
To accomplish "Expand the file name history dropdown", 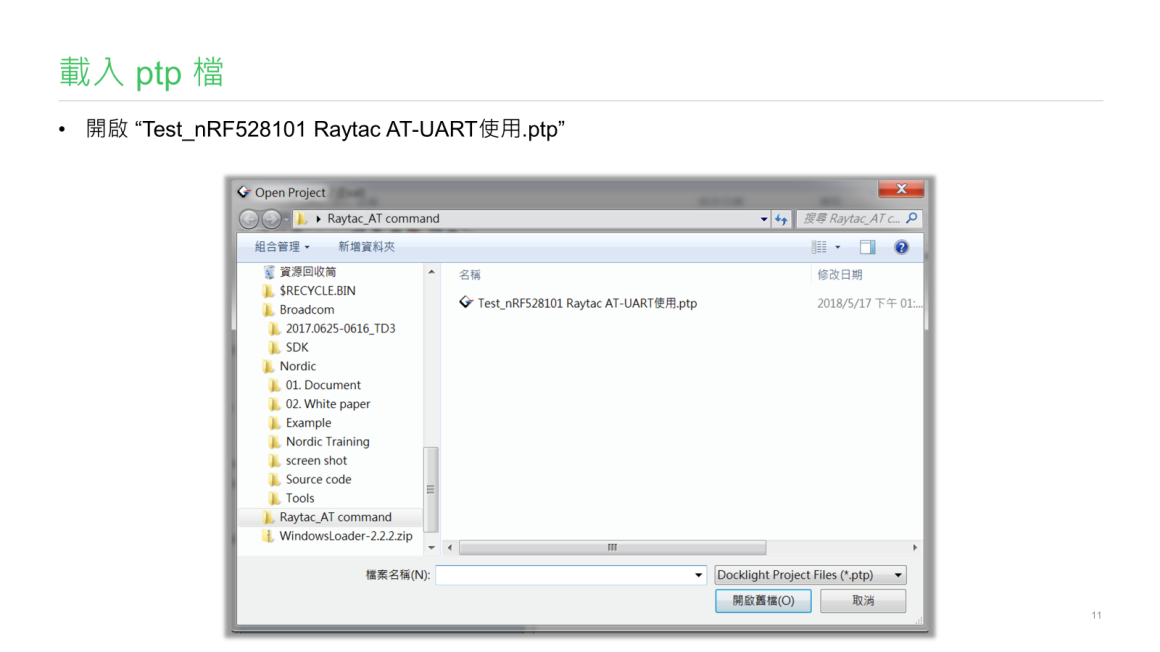I will click(x=699, y=575).
